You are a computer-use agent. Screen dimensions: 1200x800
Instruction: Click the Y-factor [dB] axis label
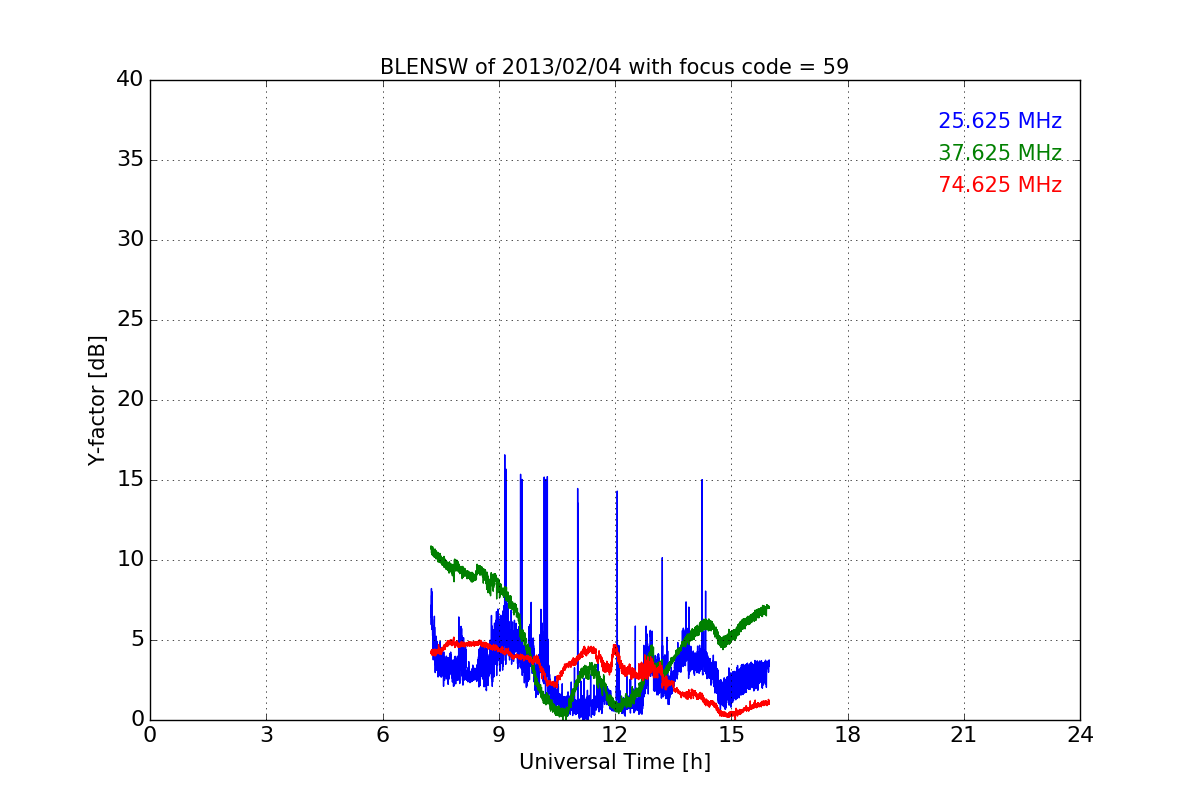(97, 400)
